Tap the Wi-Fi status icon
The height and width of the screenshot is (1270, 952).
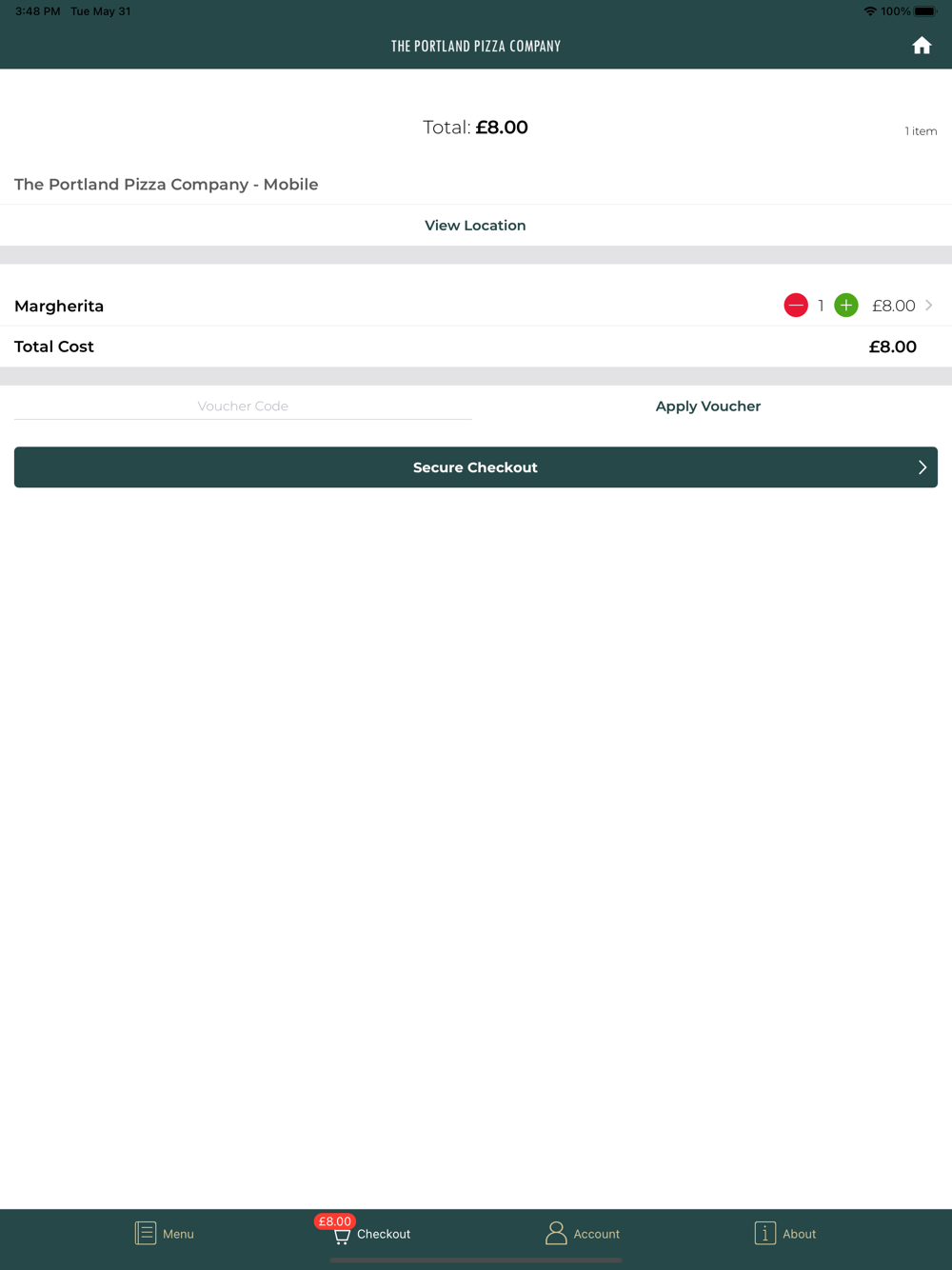tap(870, 11)
